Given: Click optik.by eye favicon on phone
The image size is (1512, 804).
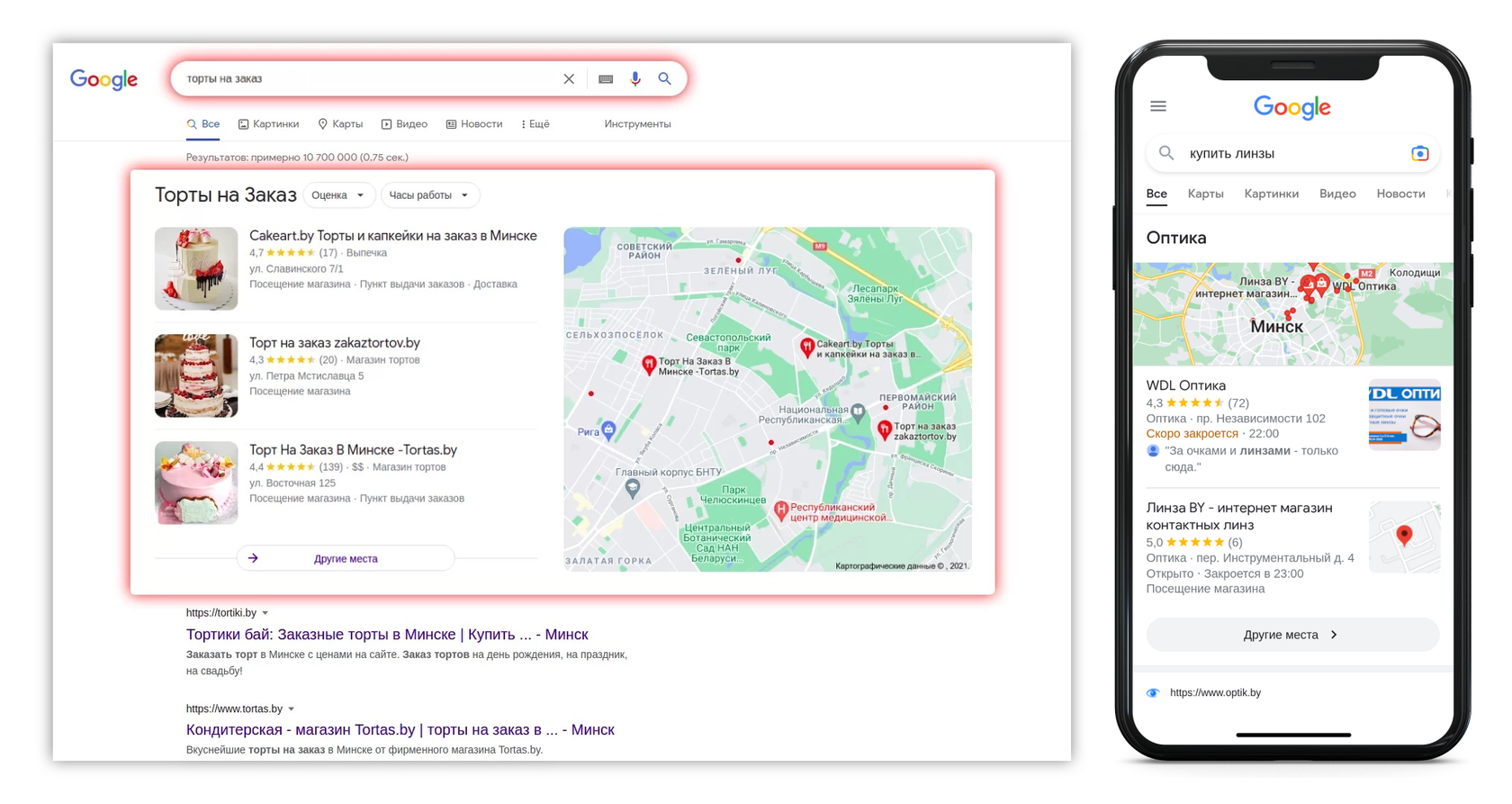Looking at the screenshot, I should (x=1153, y=693).
